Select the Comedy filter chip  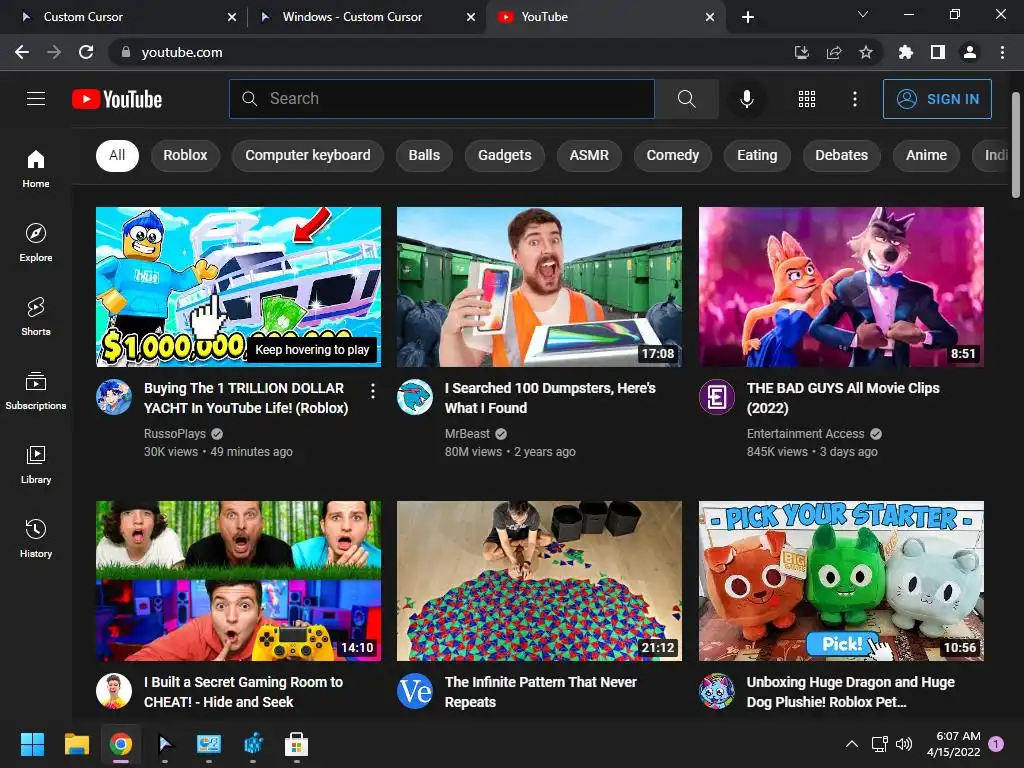pos(673,155)
